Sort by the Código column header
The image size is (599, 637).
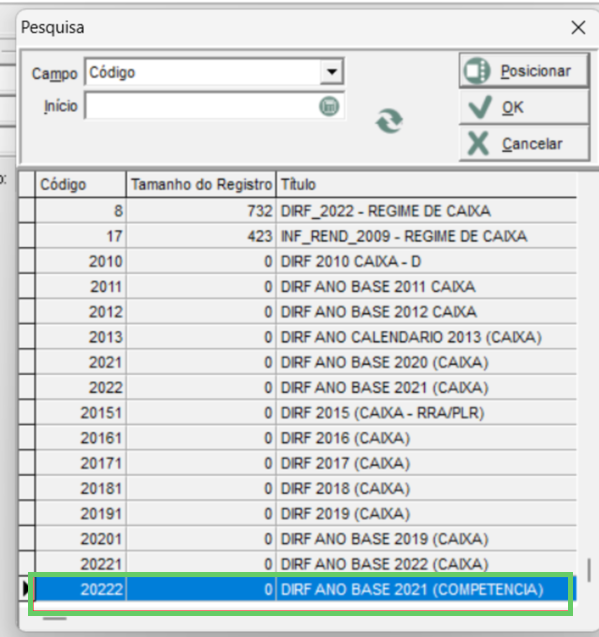pyautogui.click(x=81, y=184)
